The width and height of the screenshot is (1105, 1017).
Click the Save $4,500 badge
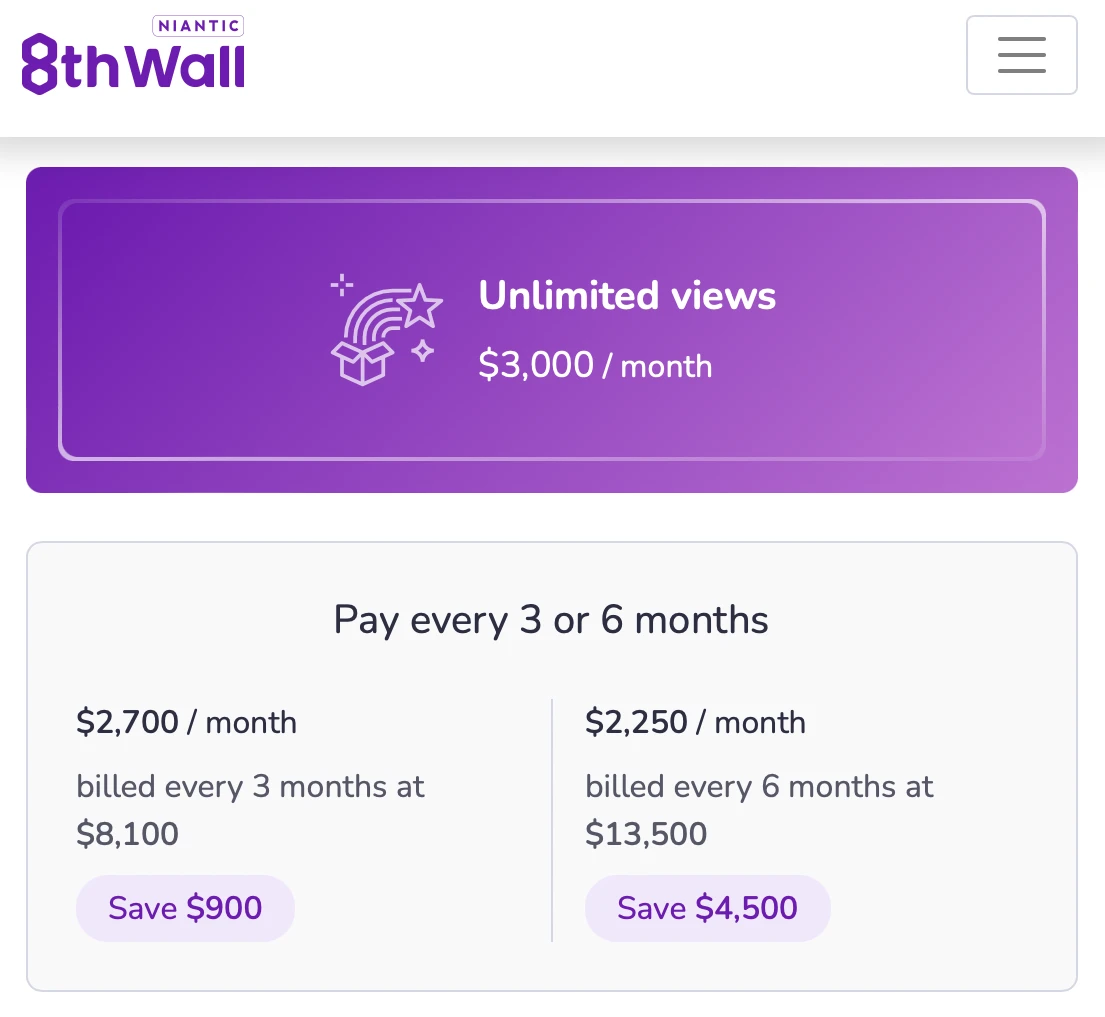pyautogui.click(x=708, y=908)
